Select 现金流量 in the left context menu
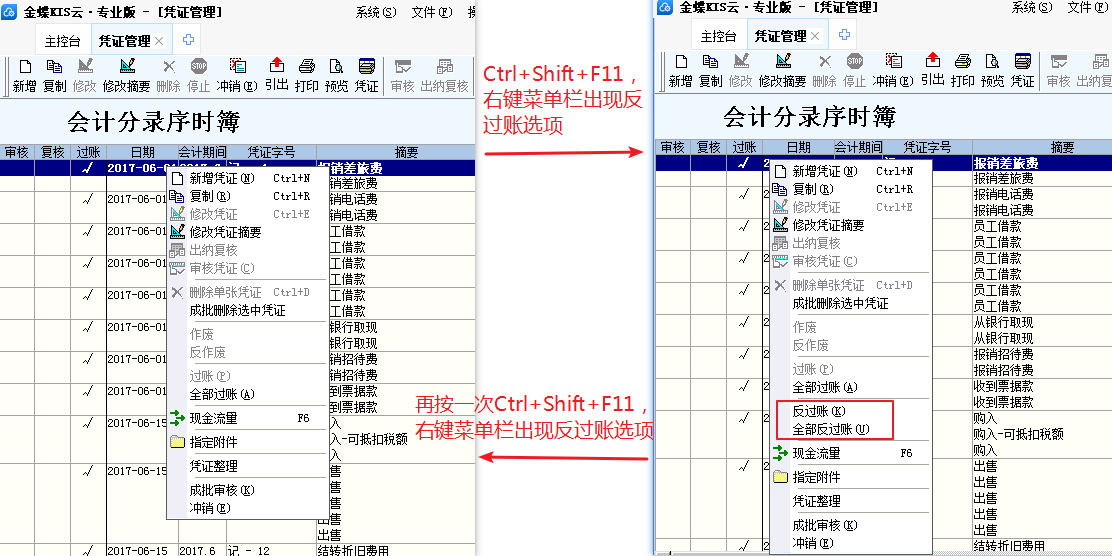This screenshot has height=556, width=1112. point(213,418)
